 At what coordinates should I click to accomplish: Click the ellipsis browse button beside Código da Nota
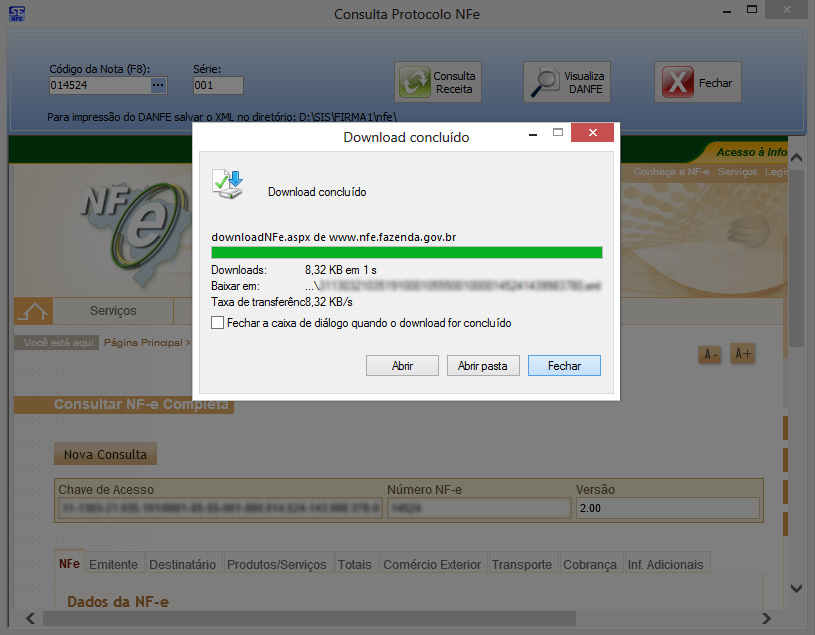(x=158, y=86)
